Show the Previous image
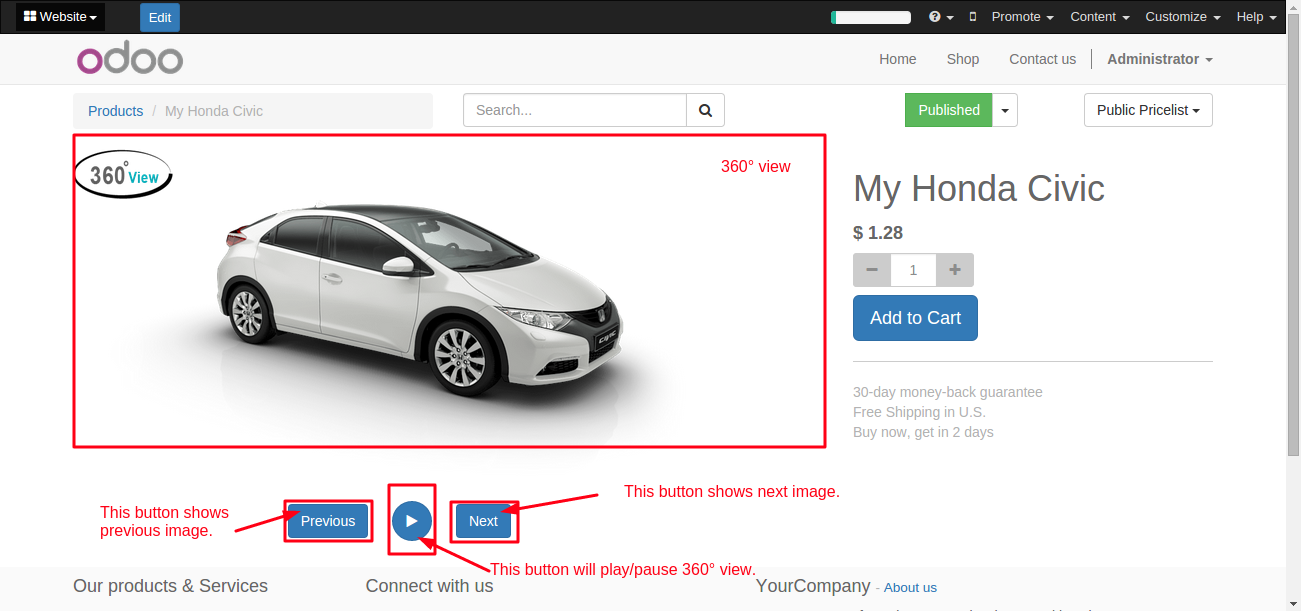 click(x=328, y=521)
